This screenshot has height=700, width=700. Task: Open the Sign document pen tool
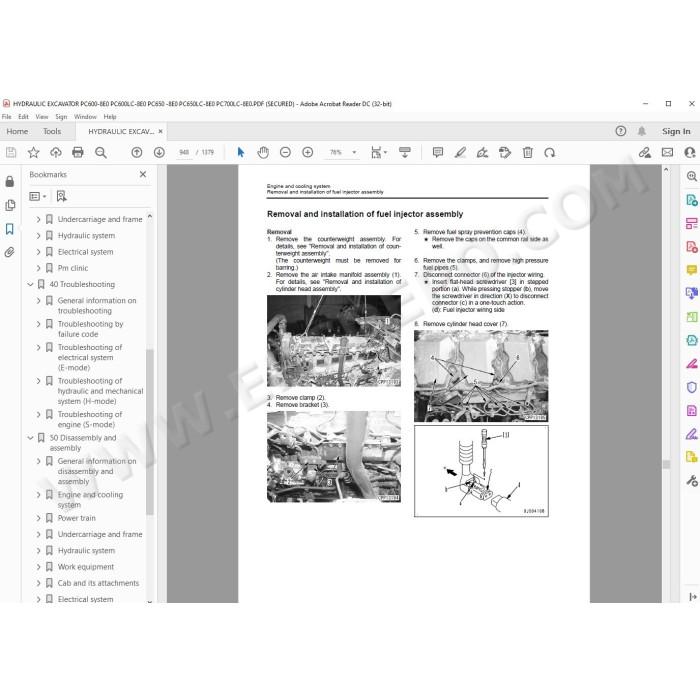[483, 153]
